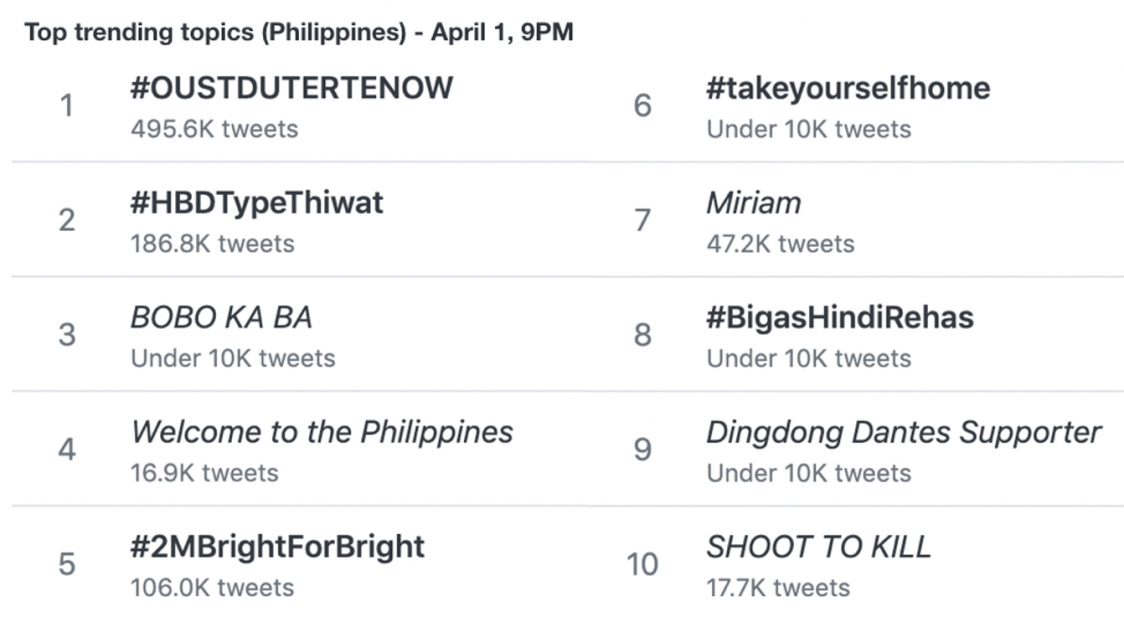Click the 47.2K tweets count
The width and height of the screenshot is (1124, 632).
781,244
